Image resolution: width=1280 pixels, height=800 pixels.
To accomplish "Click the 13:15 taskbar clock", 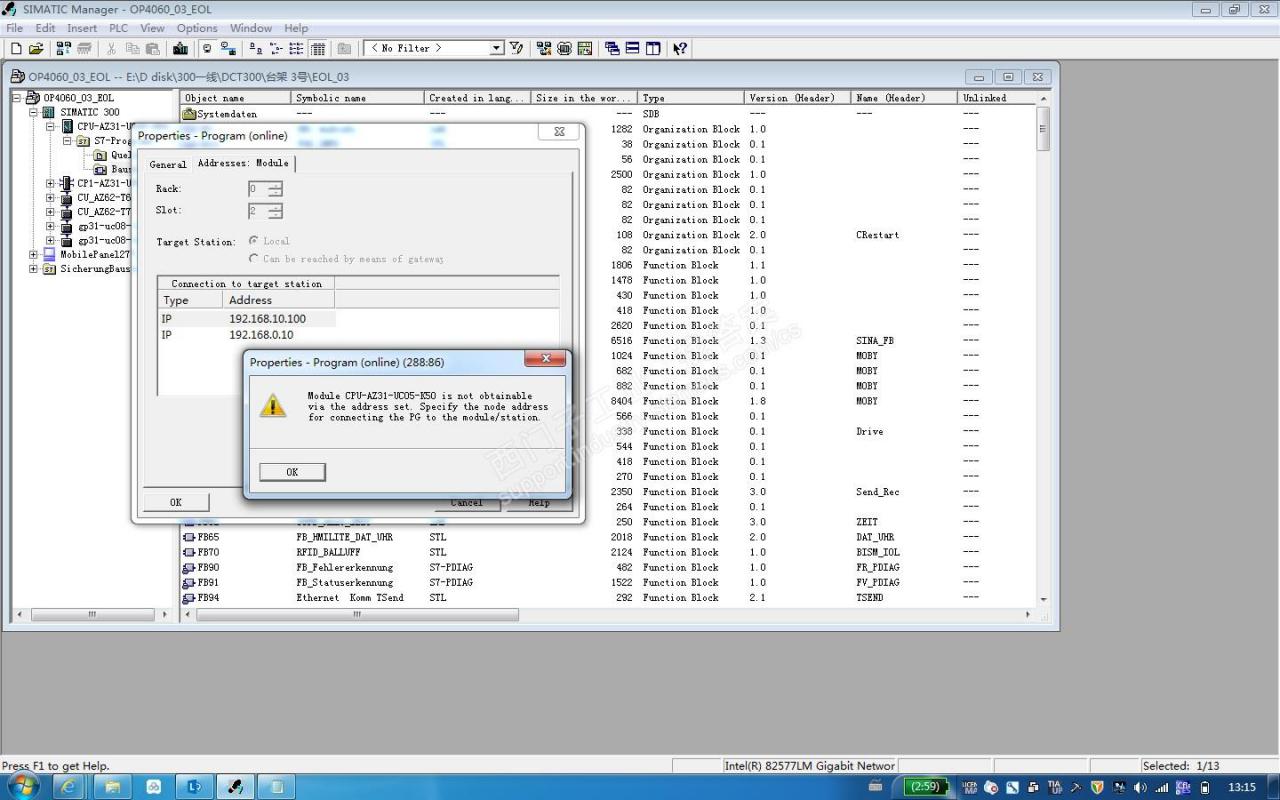I will coord(1242,787).
